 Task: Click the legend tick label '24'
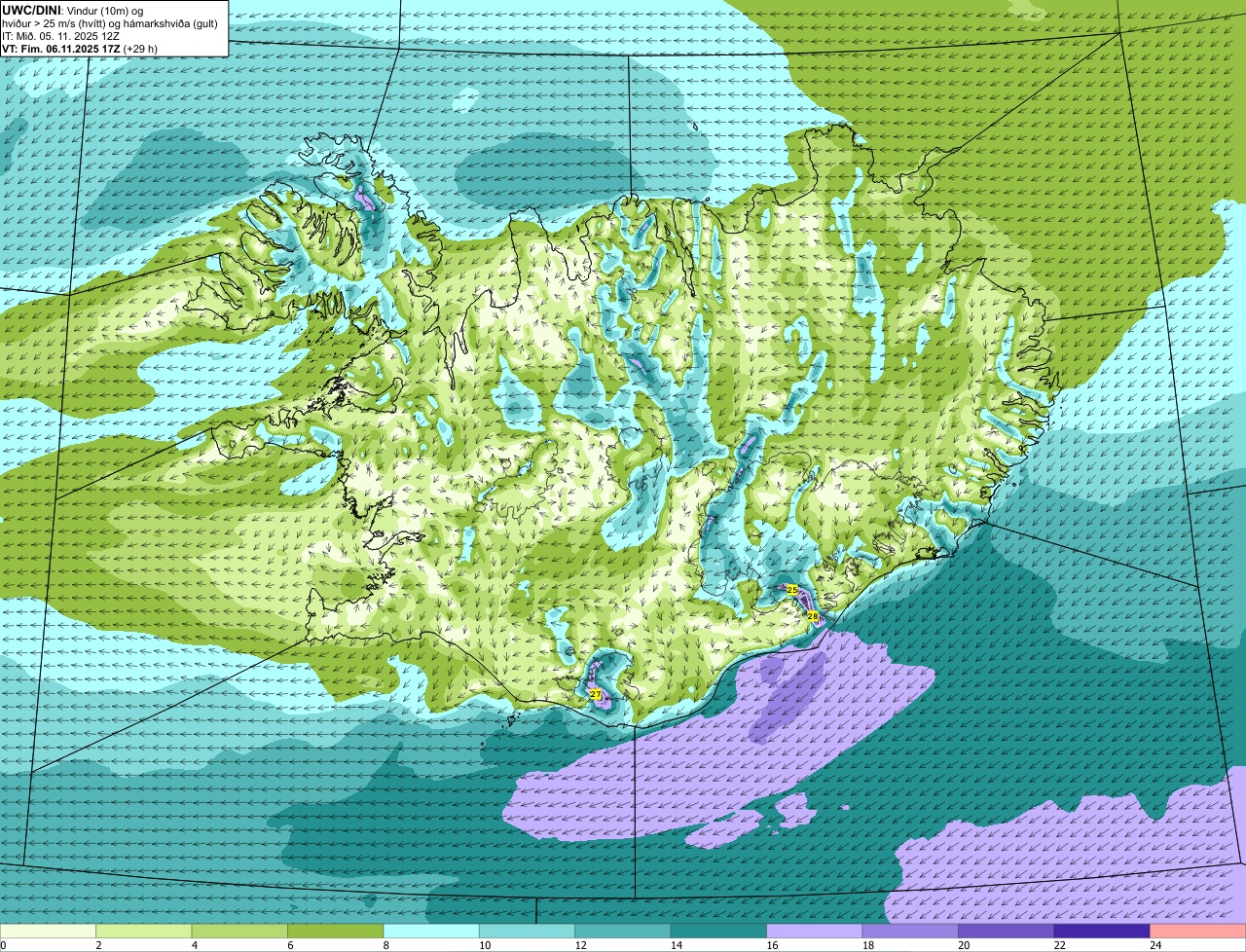coord(1154,945)
